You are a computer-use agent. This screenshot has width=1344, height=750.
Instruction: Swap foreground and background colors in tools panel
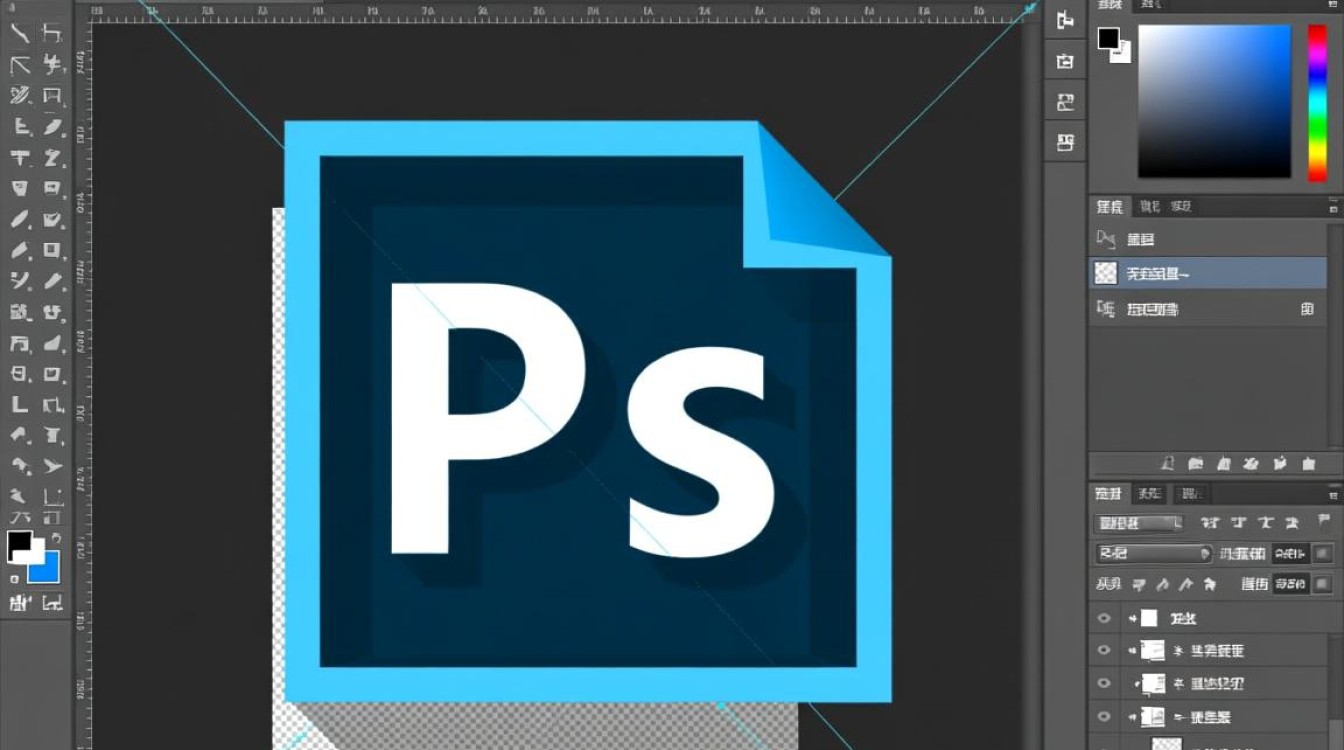point(55,539)
